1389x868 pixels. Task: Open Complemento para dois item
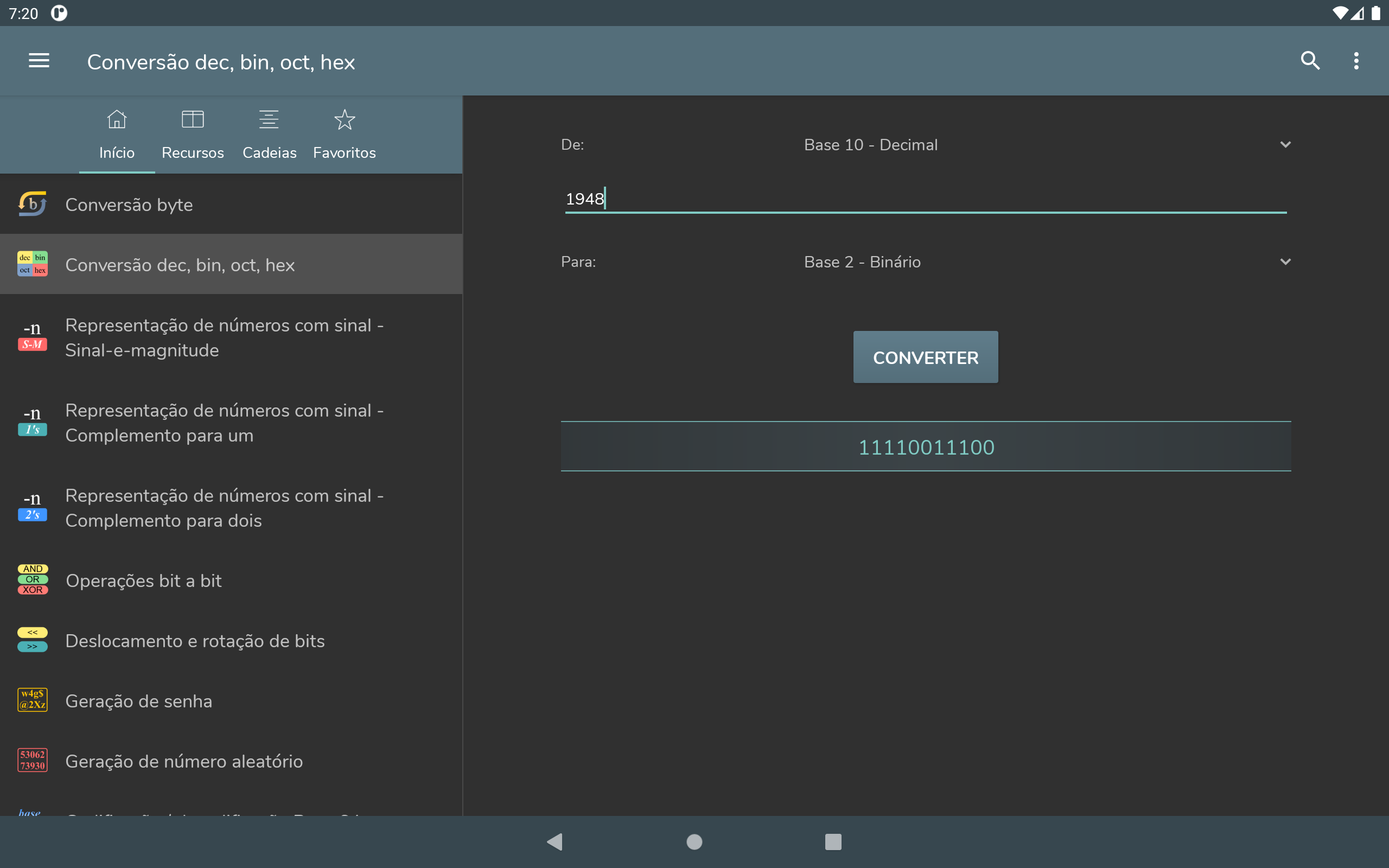pyautogui.click(x=231, y=507)
